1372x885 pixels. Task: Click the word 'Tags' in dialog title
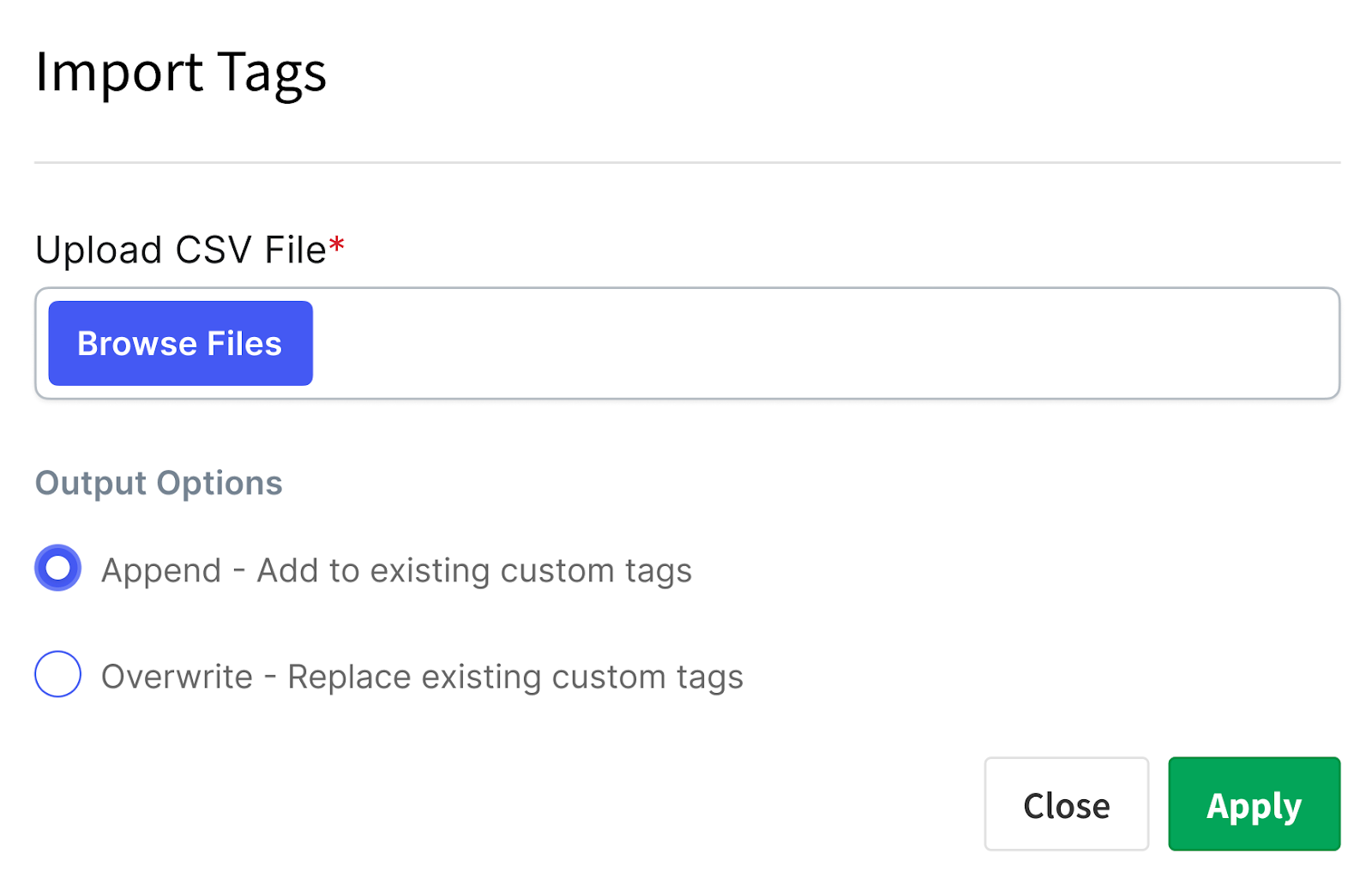click(x=272, y=73)
